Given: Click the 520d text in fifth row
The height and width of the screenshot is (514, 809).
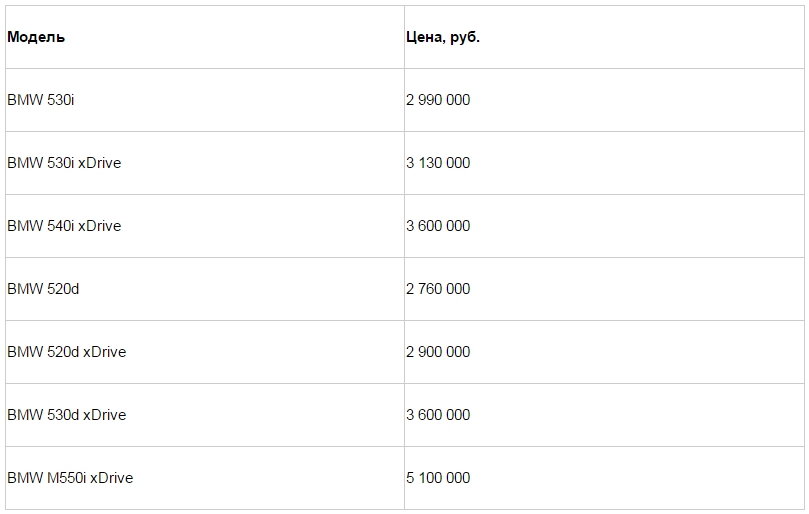Looking at the screenshot, I should [63, 352].
